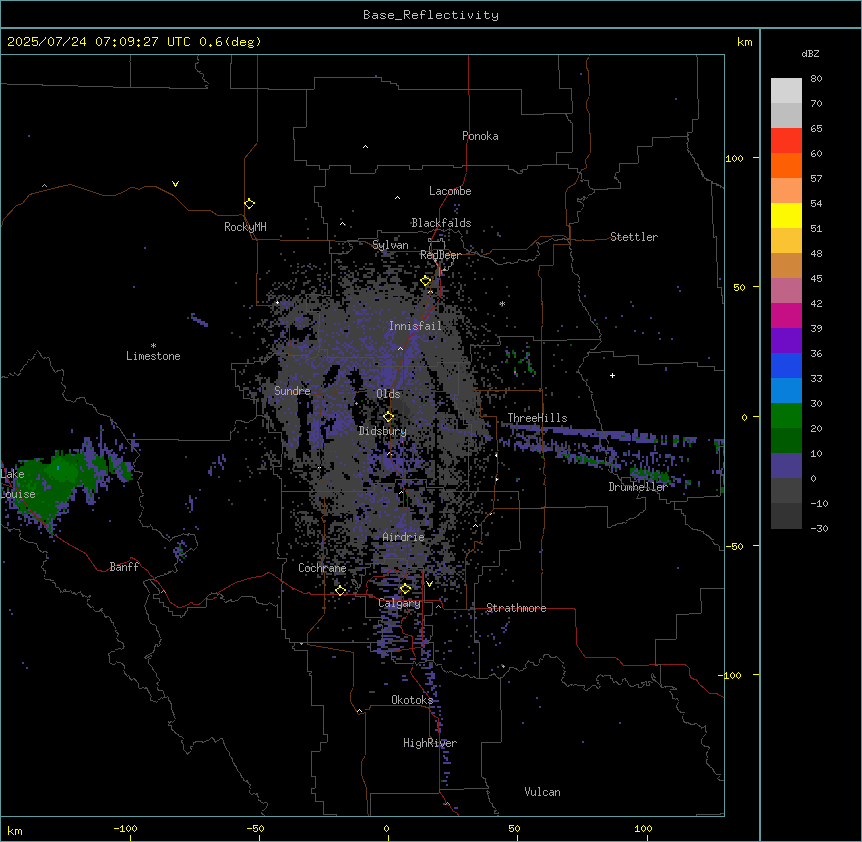Select the yellow 54-51 dBZ legend swatch
The width and height of the screenshot is (862, 842).
tap(786, 215)
